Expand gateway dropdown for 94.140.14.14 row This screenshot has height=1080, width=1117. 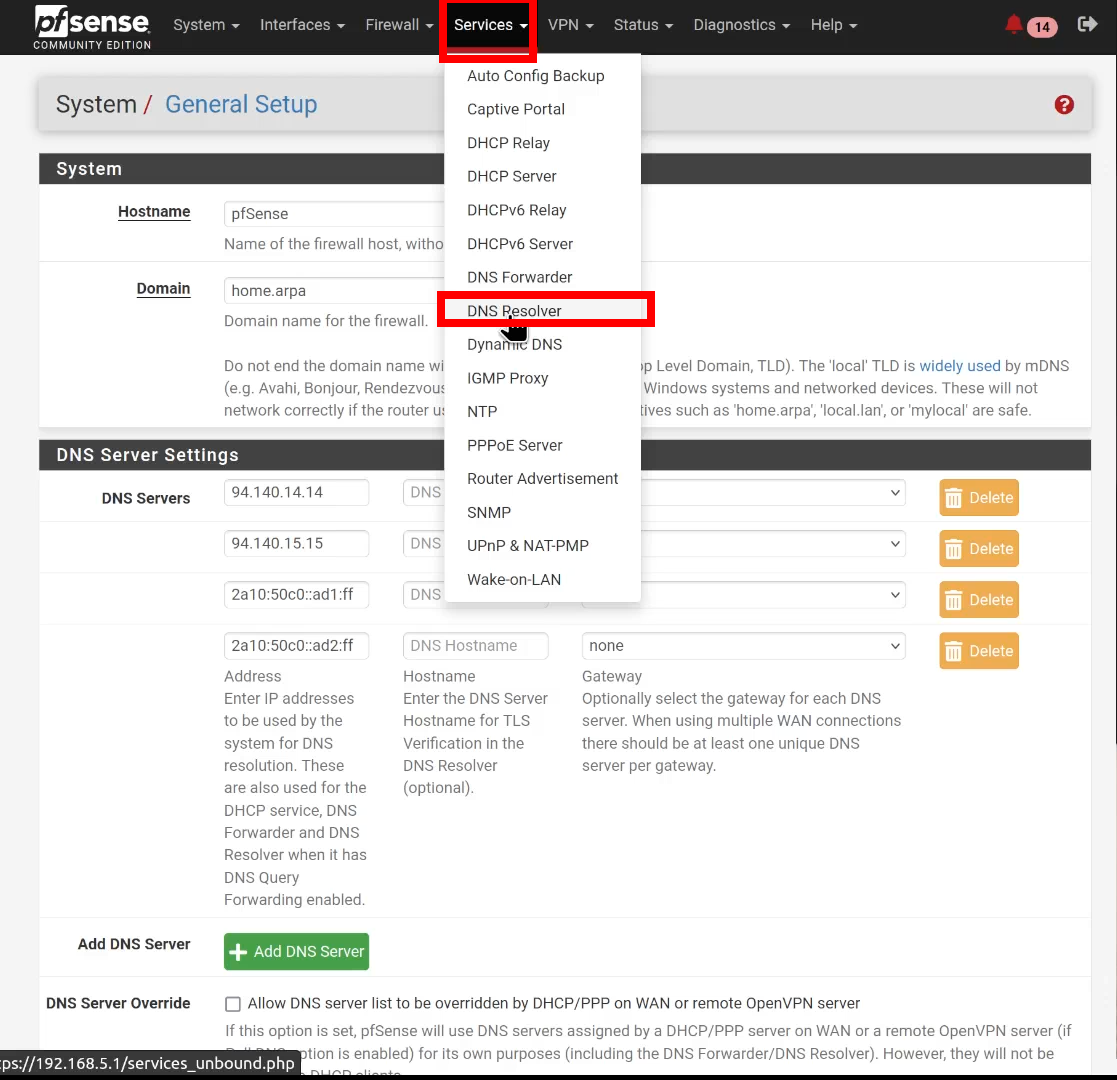pyautogui.click(x=773, y=492)
